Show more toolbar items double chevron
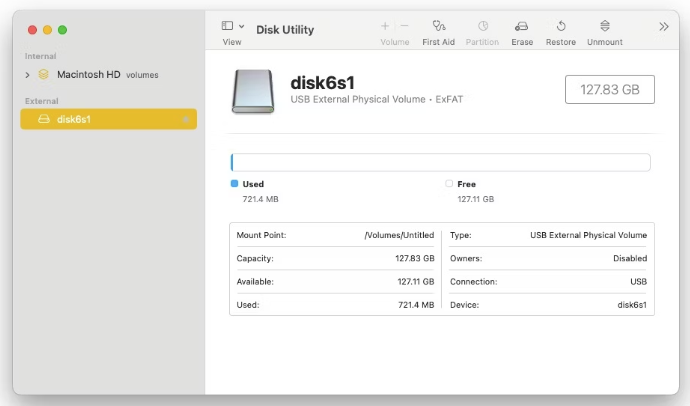Screen dimensions: 690x406 point(664,27)
